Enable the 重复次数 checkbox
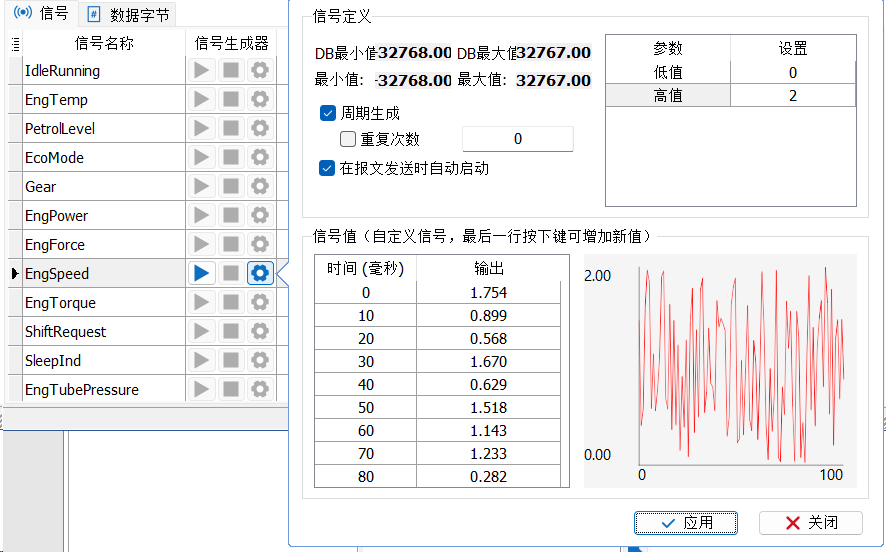 tap(348, 139)
